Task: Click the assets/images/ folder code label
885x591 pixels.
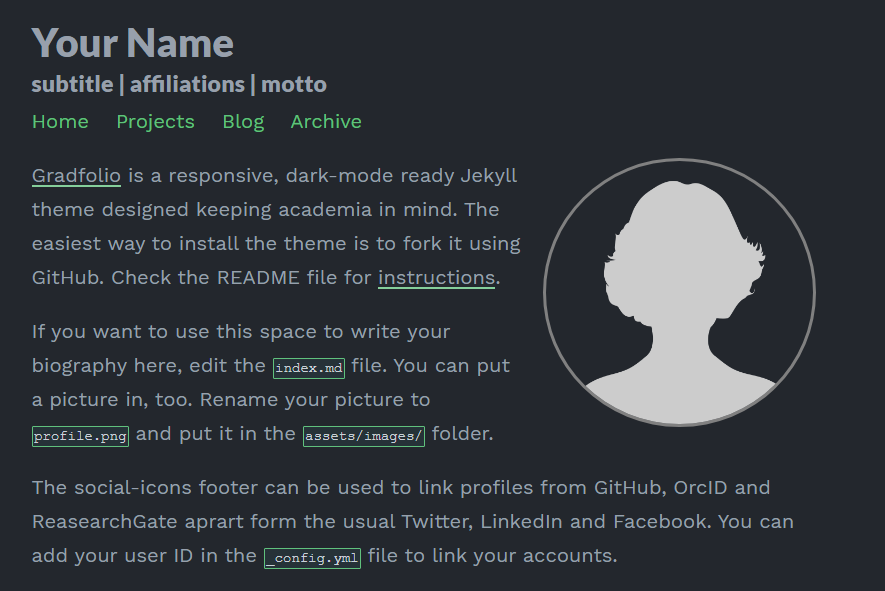Action: coord(364,436)
